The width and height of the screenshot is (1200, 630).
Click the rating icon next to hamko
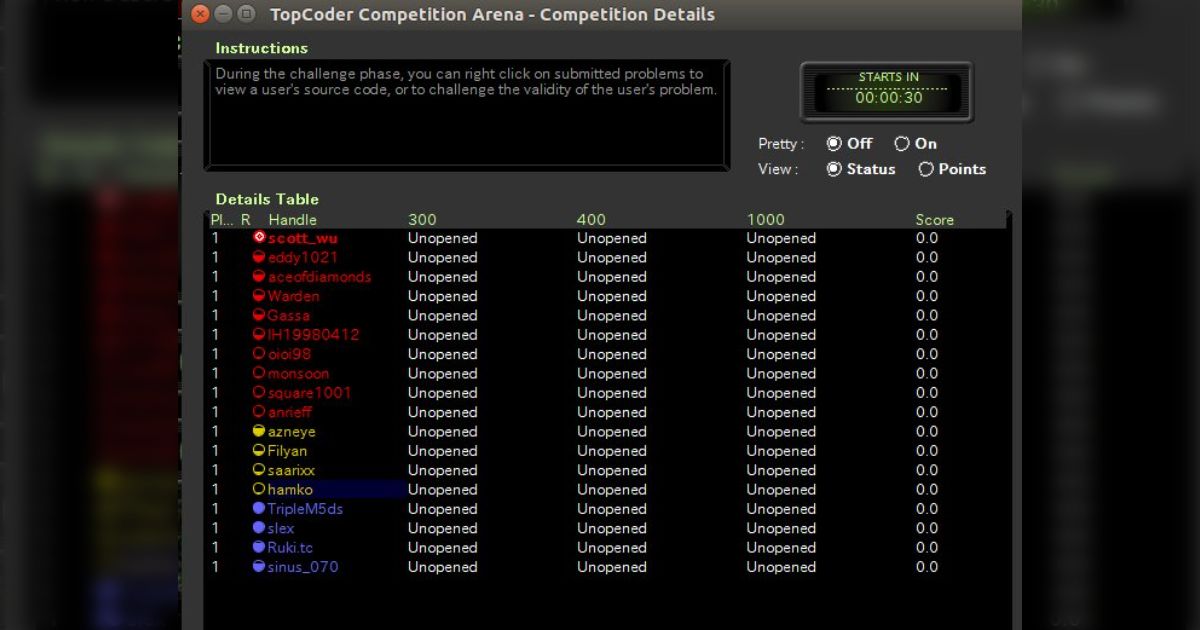tap(259, 490)
